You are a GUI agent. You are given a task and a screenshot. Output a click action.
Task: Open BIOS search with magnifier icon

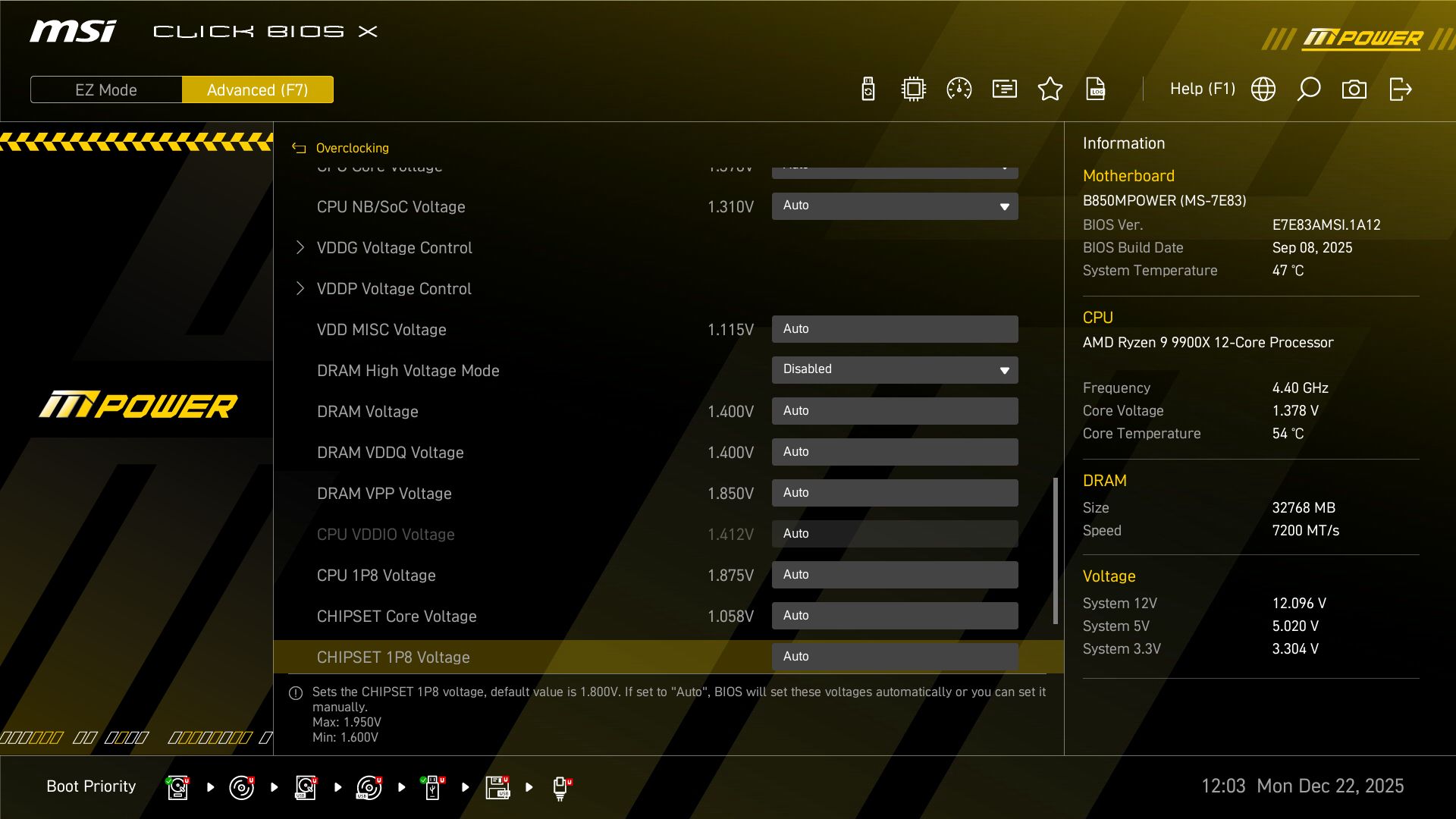click(x=1309, y=89)
